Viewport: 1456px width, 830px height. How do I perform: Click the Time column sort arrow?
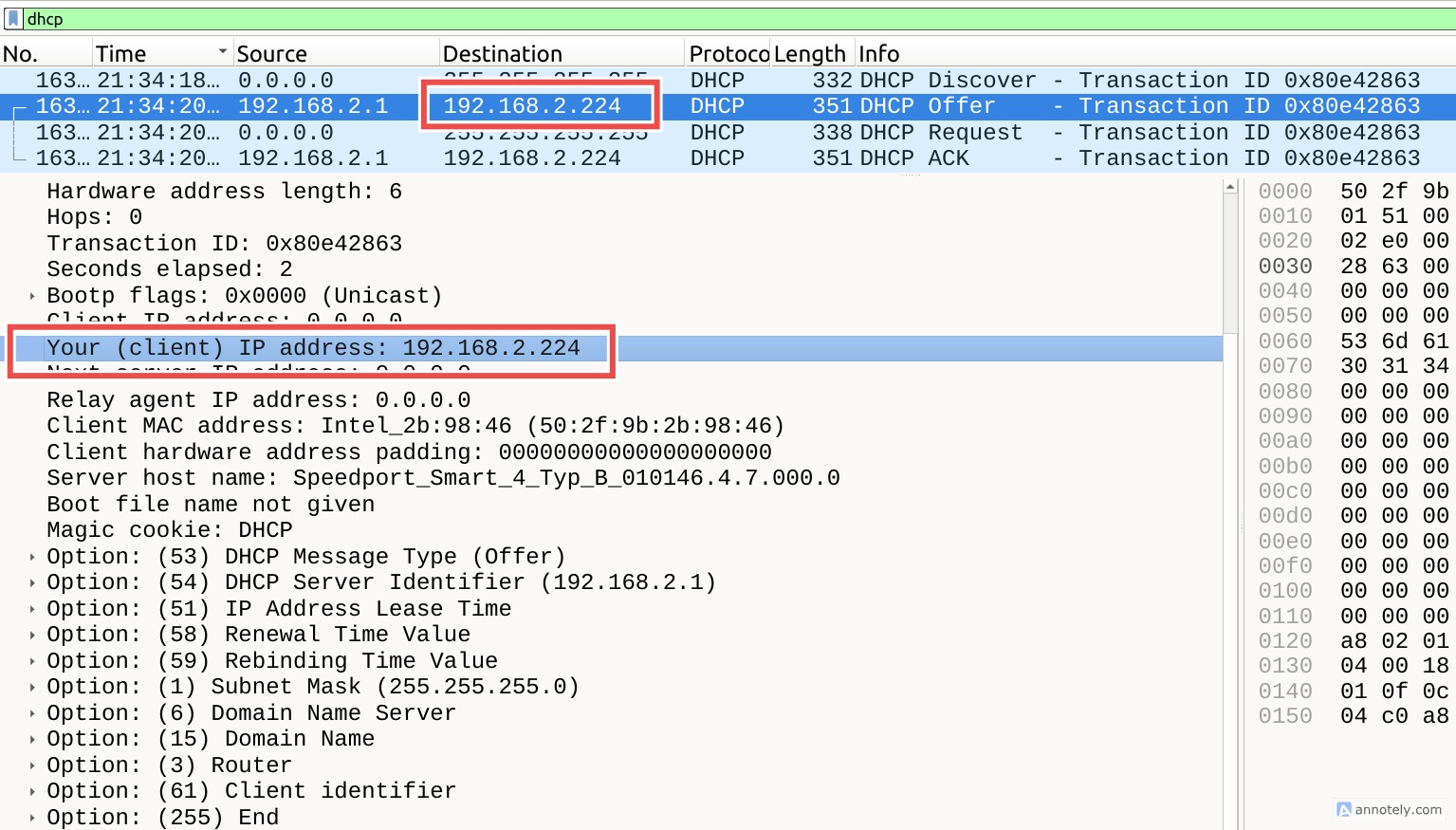click(x=223, y=51)
